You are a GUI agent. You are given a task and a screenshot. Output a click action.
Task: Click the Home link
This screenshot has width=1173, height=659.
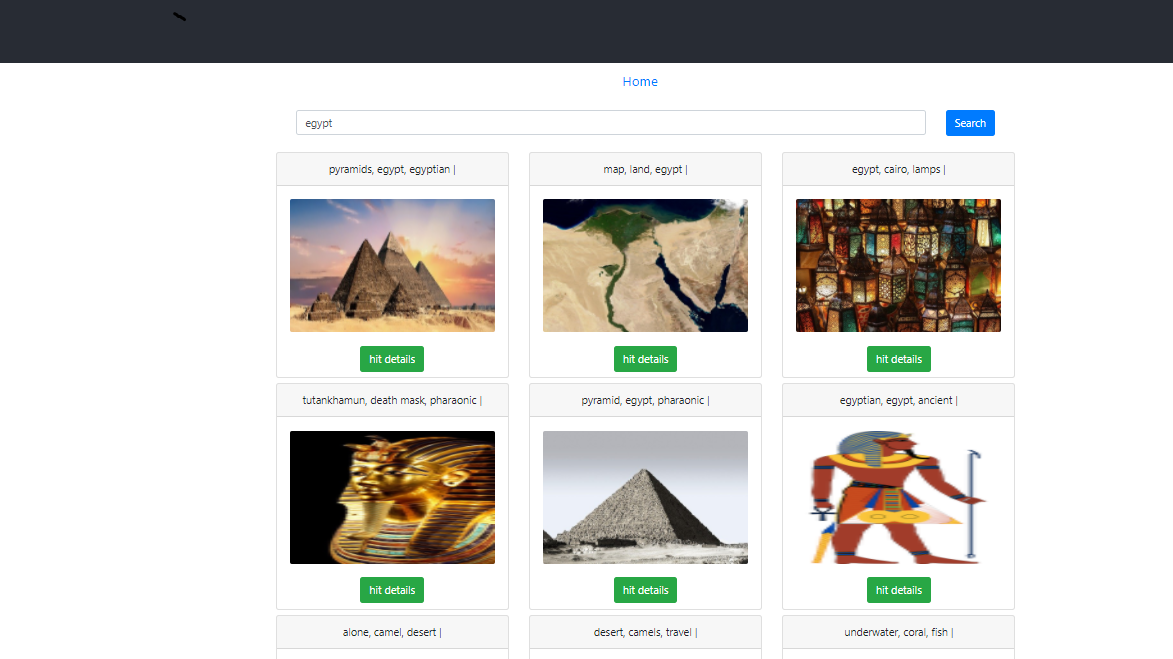[640, 82]
